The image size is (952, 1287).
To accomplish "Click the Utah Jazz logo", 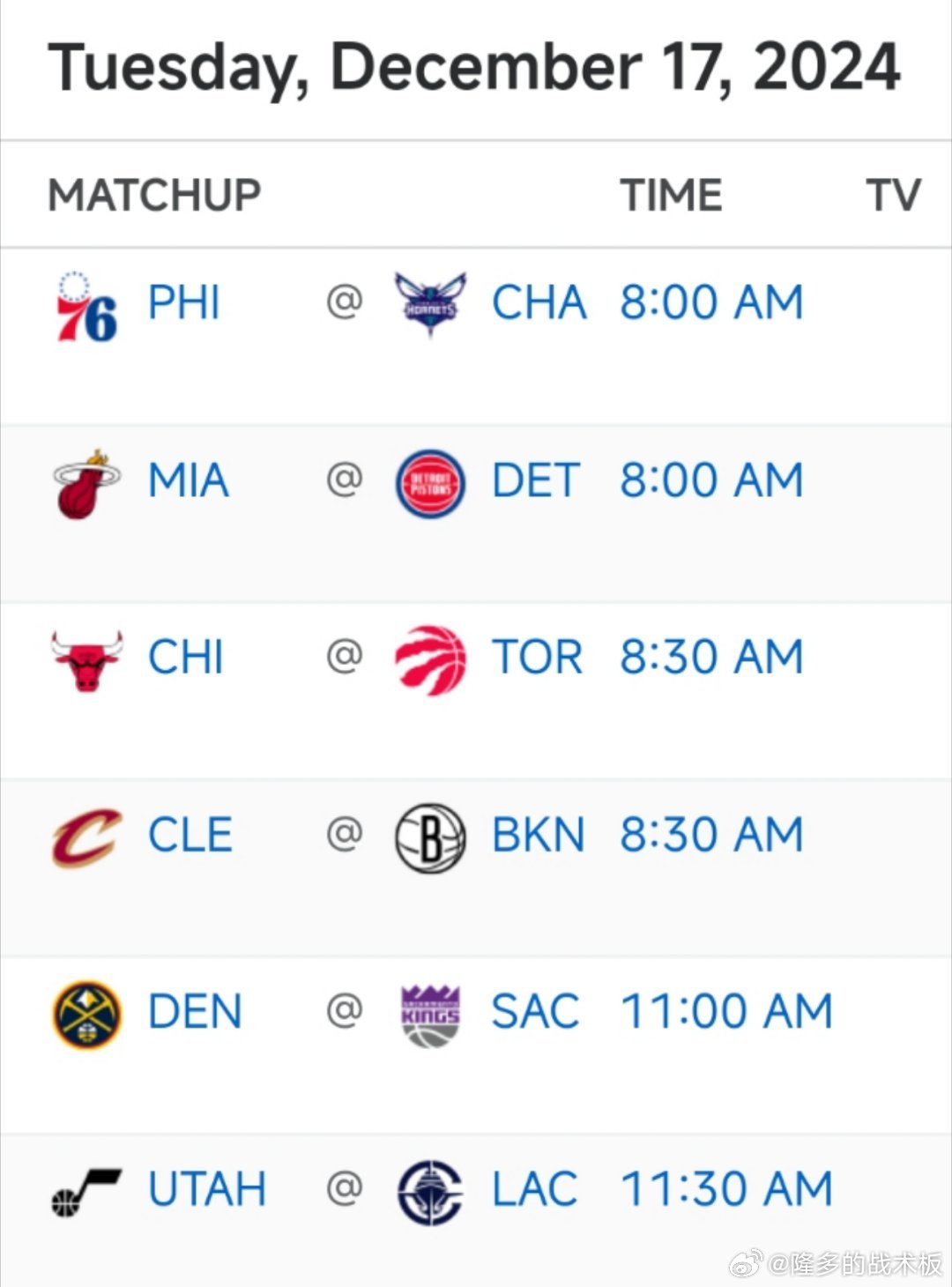I will (x=86, y=1192).
